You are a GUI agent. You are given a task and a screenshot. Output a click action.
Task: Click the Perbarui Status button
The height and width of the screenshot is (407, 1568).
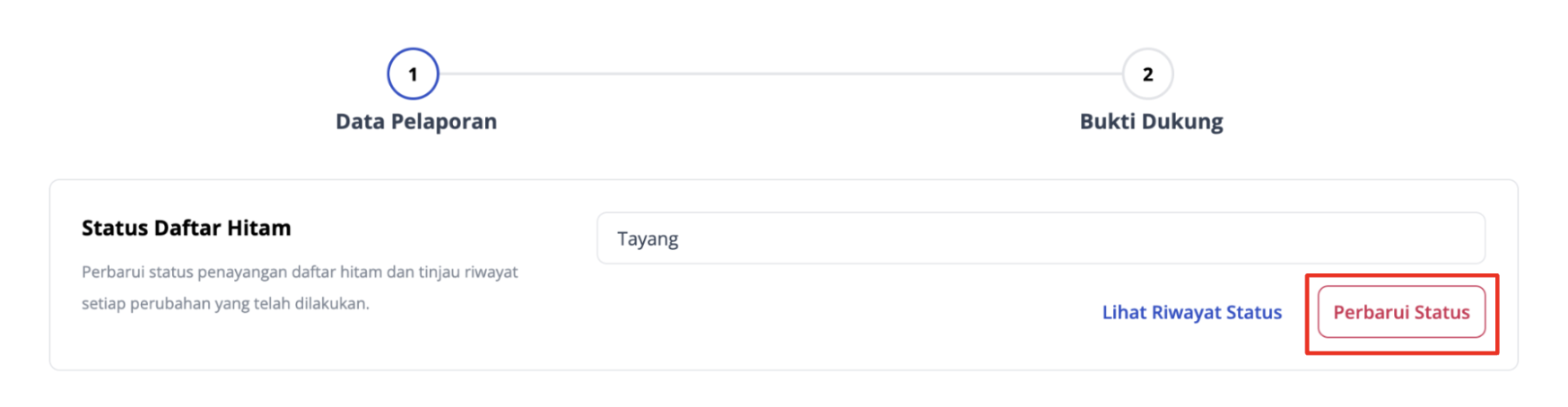[1401, 312]
